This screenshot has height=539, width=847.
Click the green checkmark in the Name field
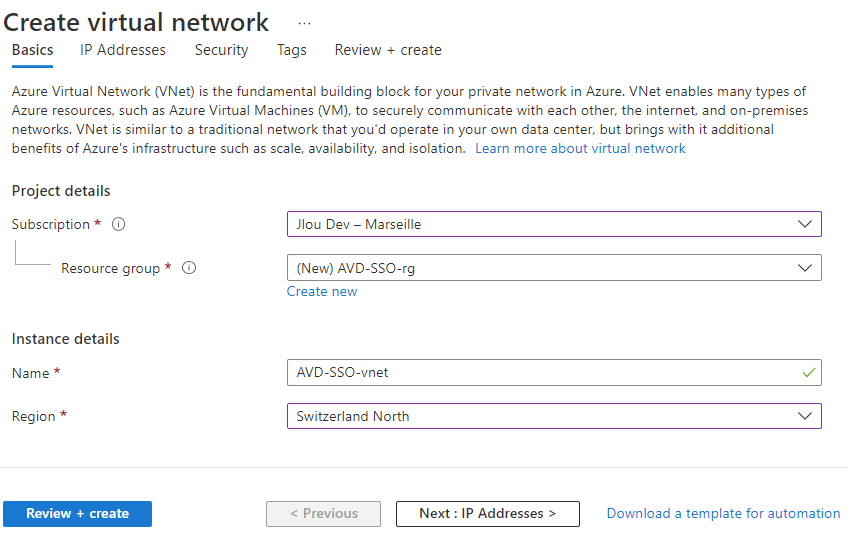808,373
